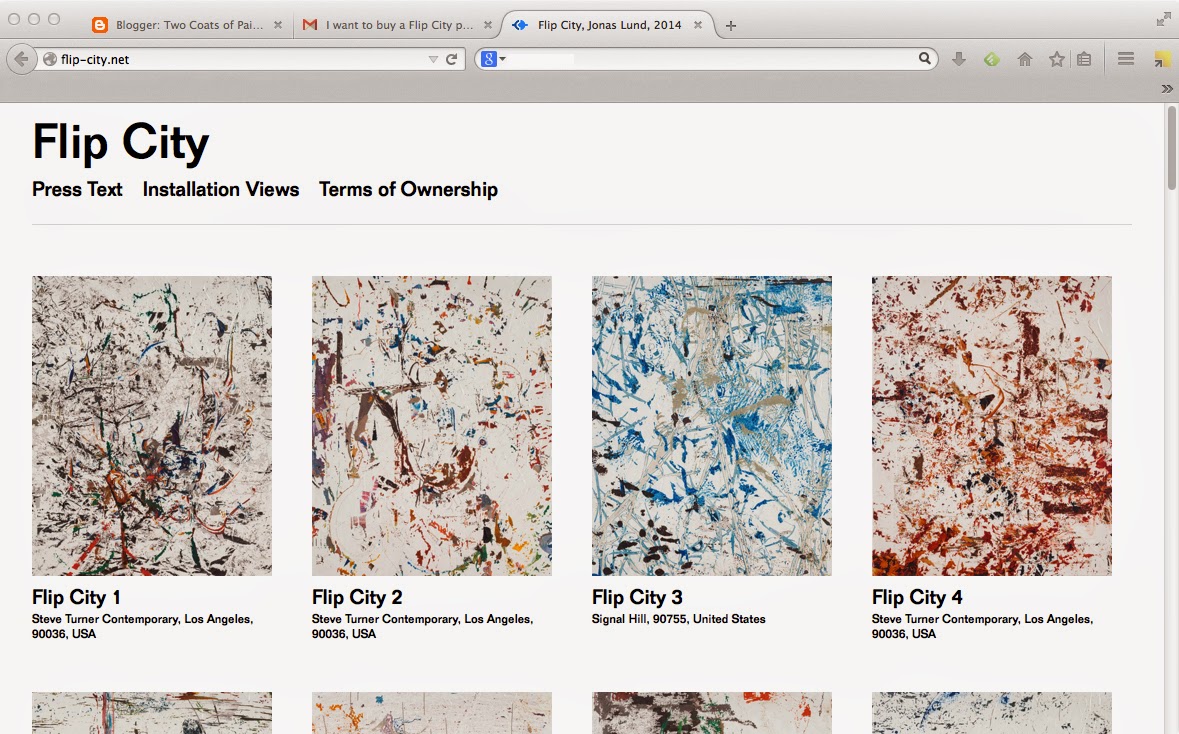Open the Terms of Ownership link
This screenshot has width=1179, height=734.
tap(408, 189)
